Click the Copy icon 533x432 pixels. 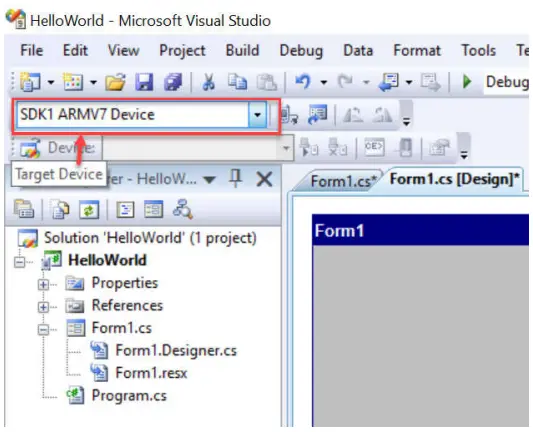(237, 82)
